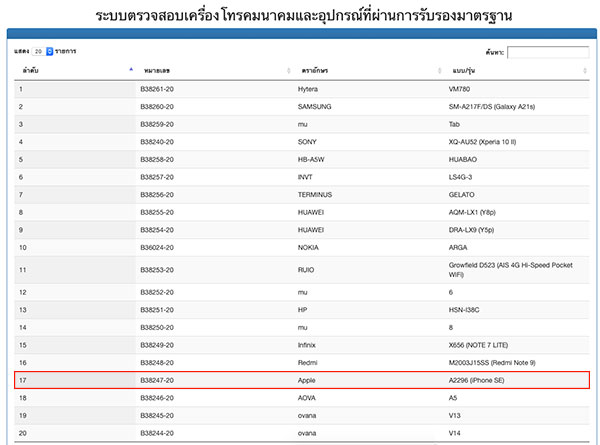Select cell B36024-20
Viewport: 600px width, 445px height.
click(x=157, y=248)
